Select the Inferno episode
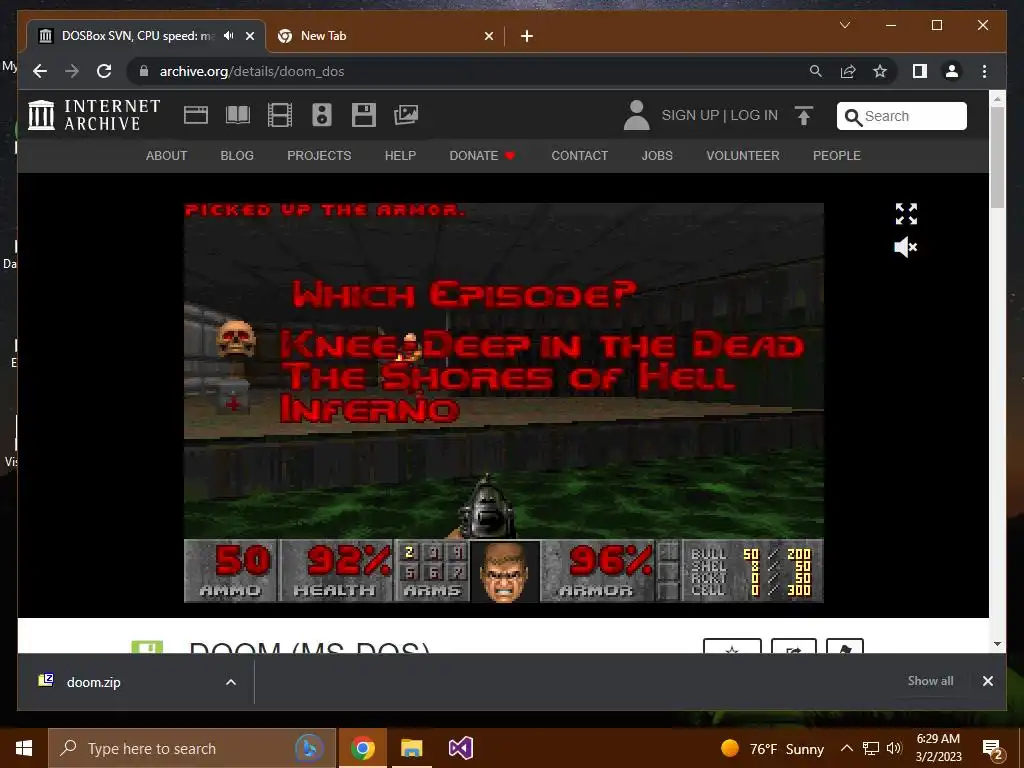The width and height of the screenshot is (1024, 768). (370, 409)
